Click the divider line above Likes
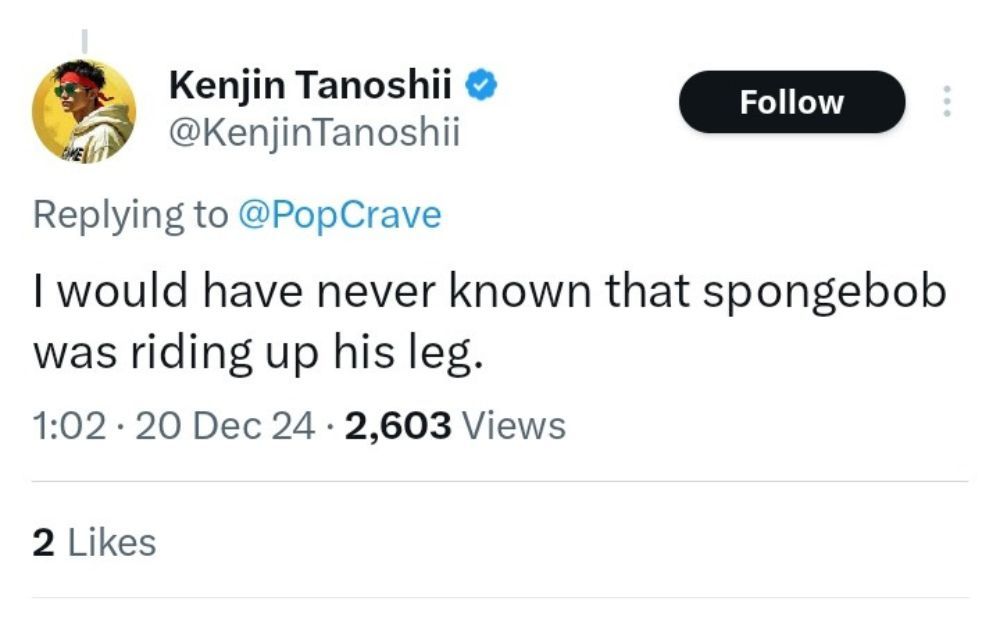 coord(500,482)
